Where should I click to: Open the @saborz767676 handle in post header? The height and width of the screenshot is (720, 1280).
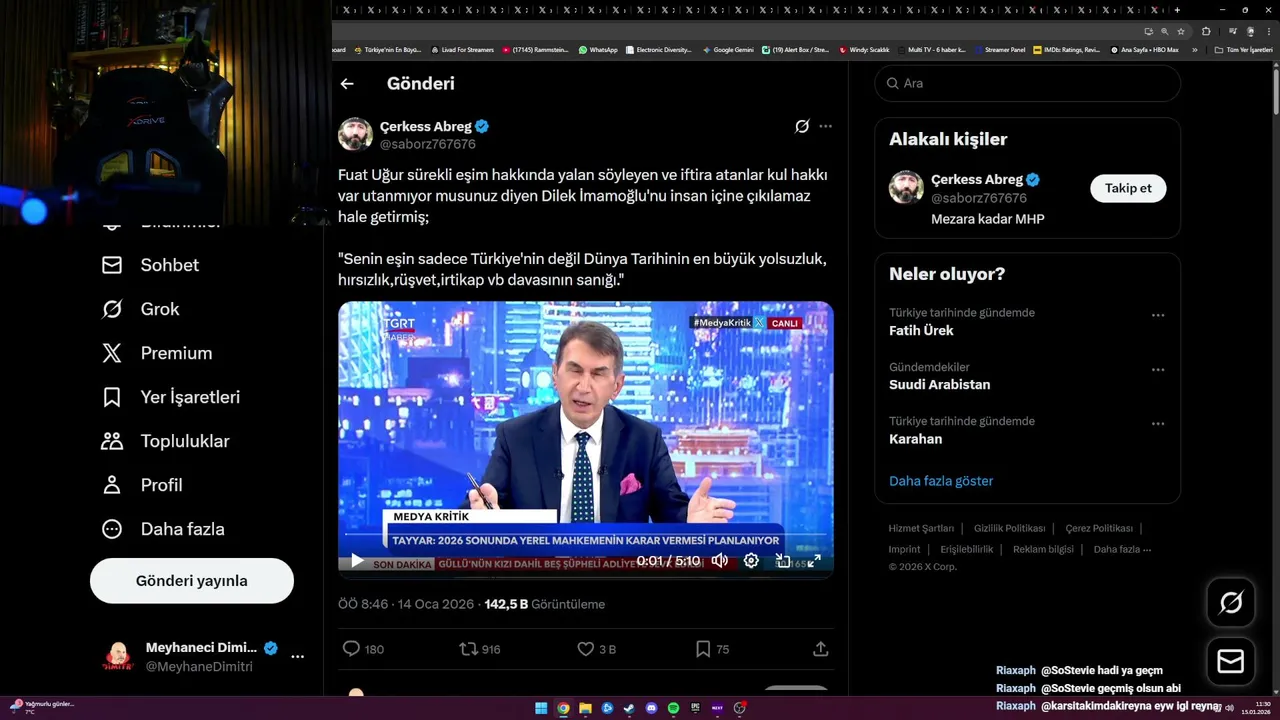pyautogui.click(x=428, y=144)
